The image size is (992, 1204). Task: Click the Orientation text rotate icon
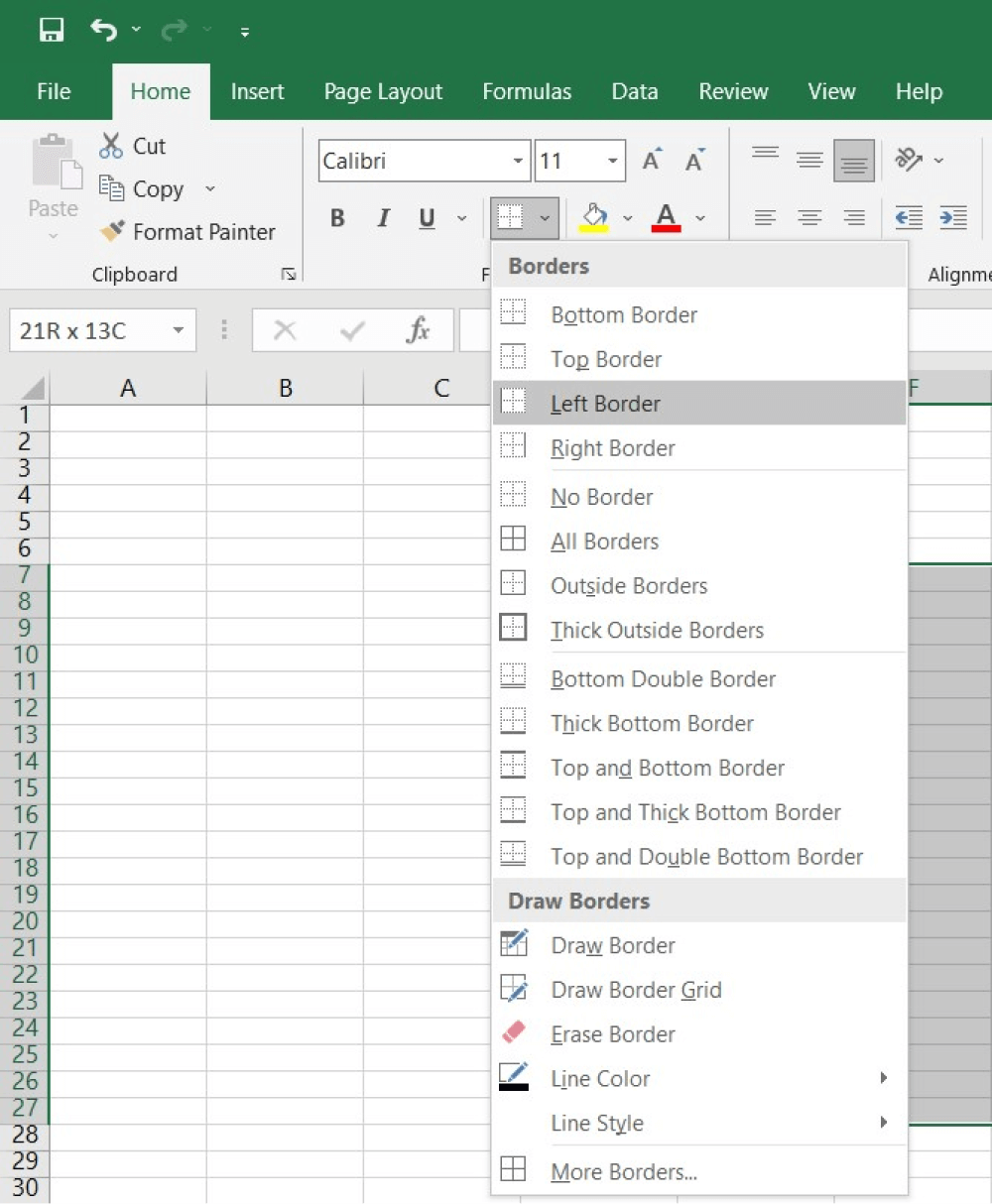click(x=909, y=160)
